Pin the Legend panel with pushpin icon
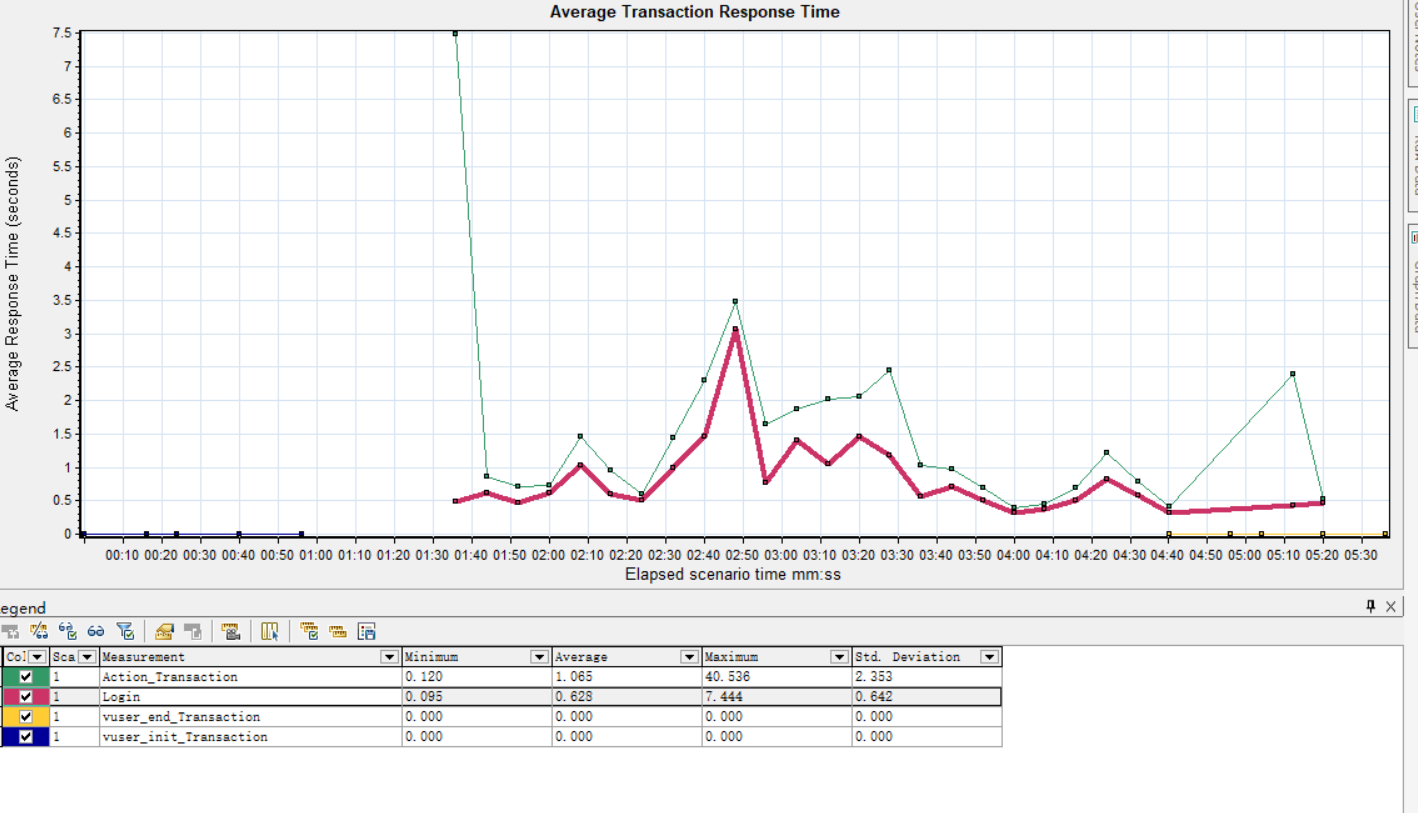The height and width of the screenshot is (813, 1418). pyautogui.click(x=1371, y=607)
